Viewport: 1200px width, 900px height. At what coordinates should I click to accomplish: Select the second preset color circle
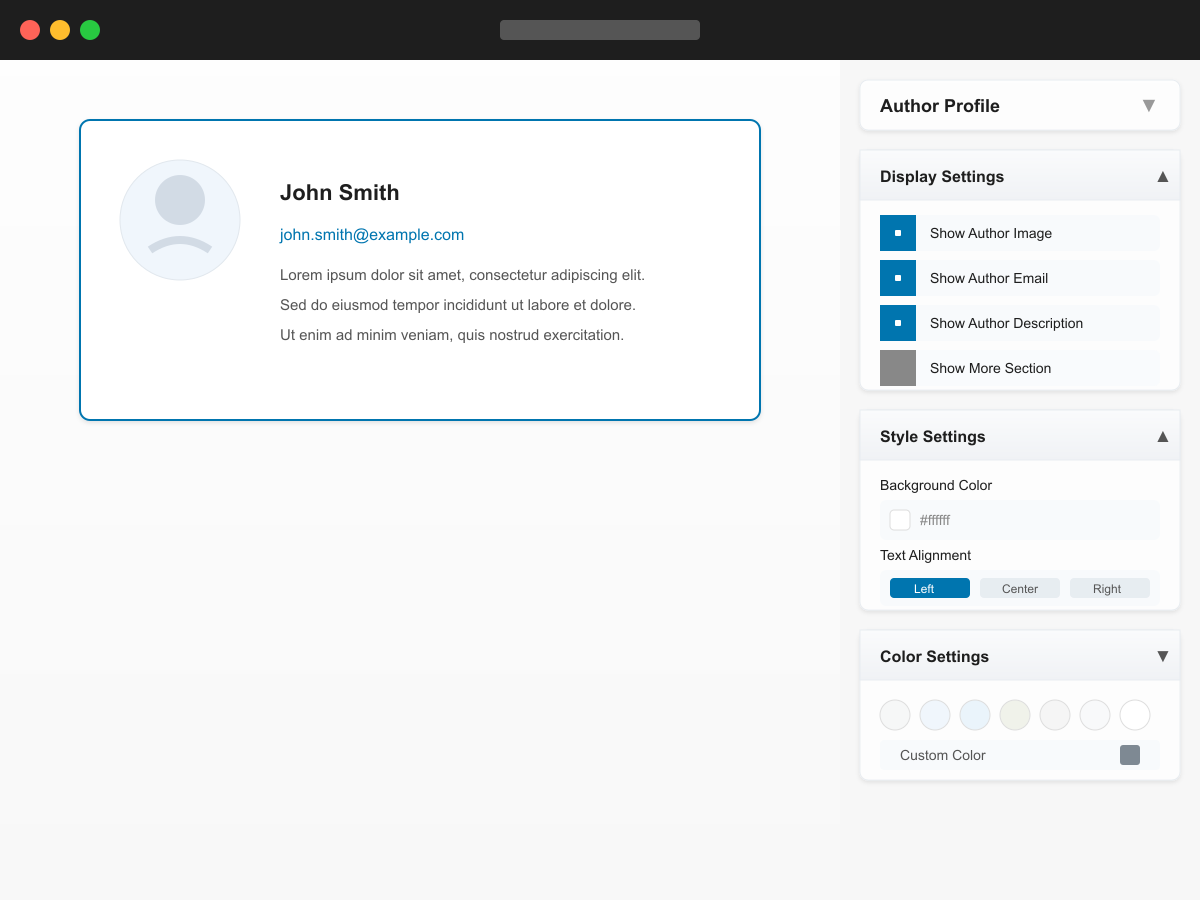935,715
